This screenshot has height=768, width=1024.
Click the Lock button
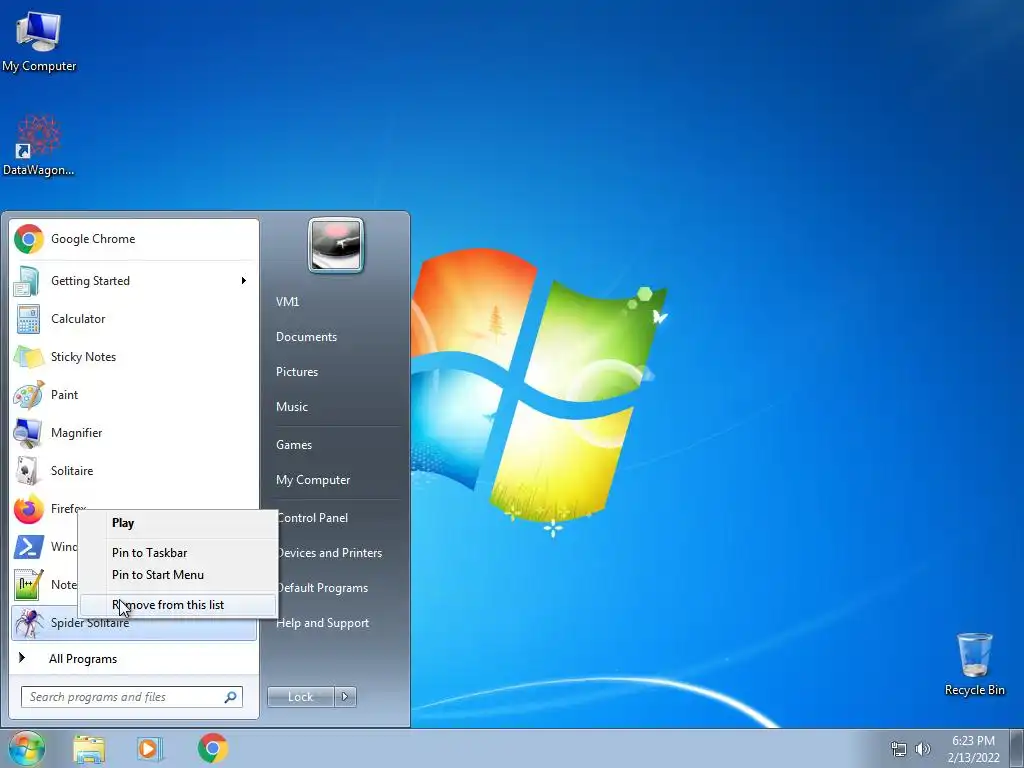[x=301, y=697]
